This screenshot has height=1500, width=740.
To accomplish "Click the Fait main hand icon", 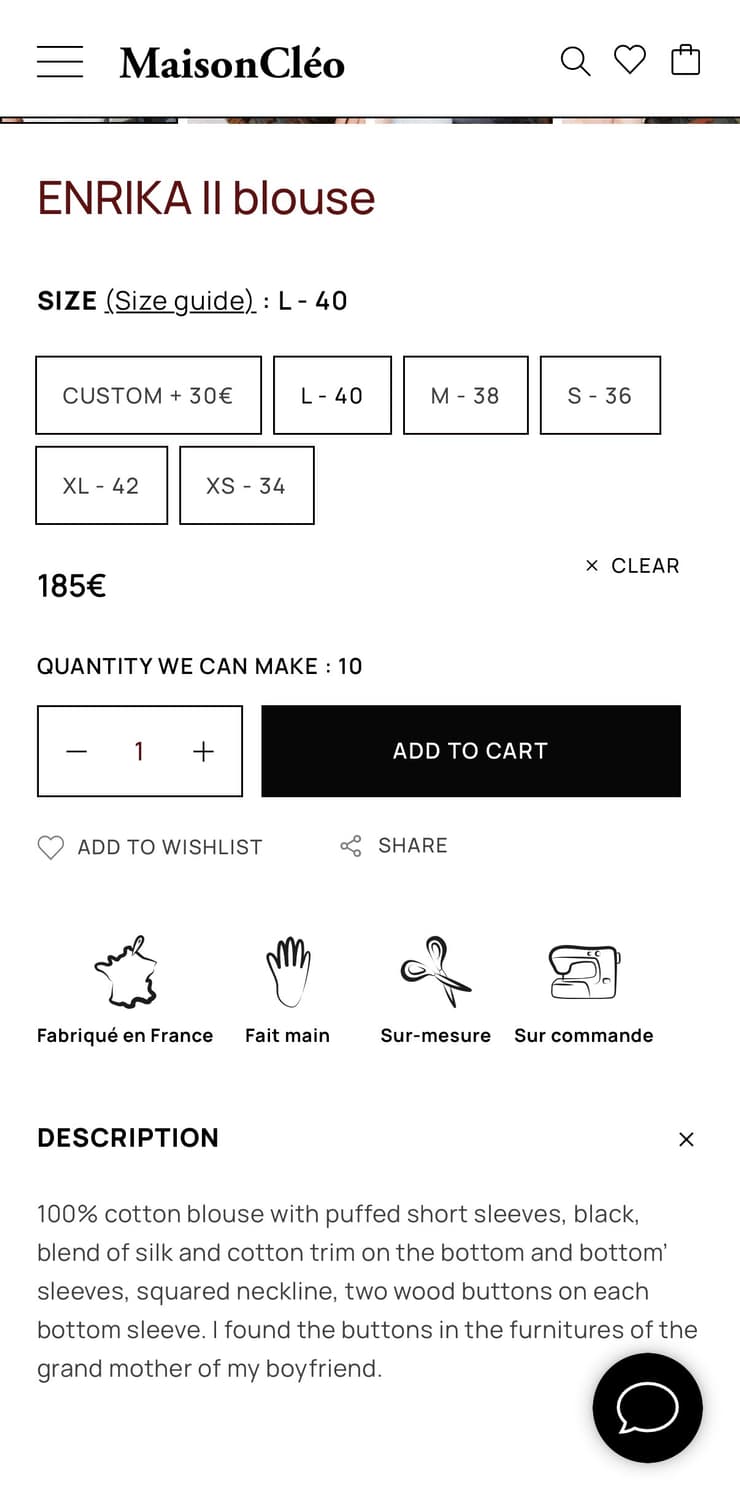I will tap(287, 968).
